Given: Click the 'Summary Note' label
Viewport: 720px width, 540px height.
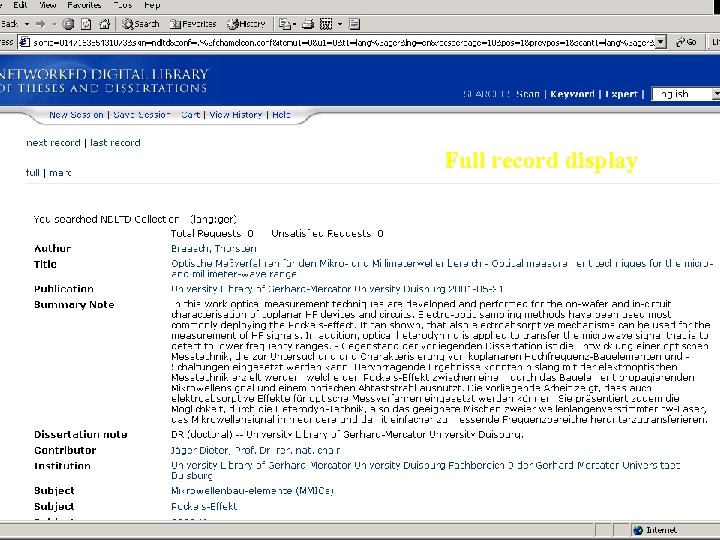Looking at the screenshot, I should [74, 304].
